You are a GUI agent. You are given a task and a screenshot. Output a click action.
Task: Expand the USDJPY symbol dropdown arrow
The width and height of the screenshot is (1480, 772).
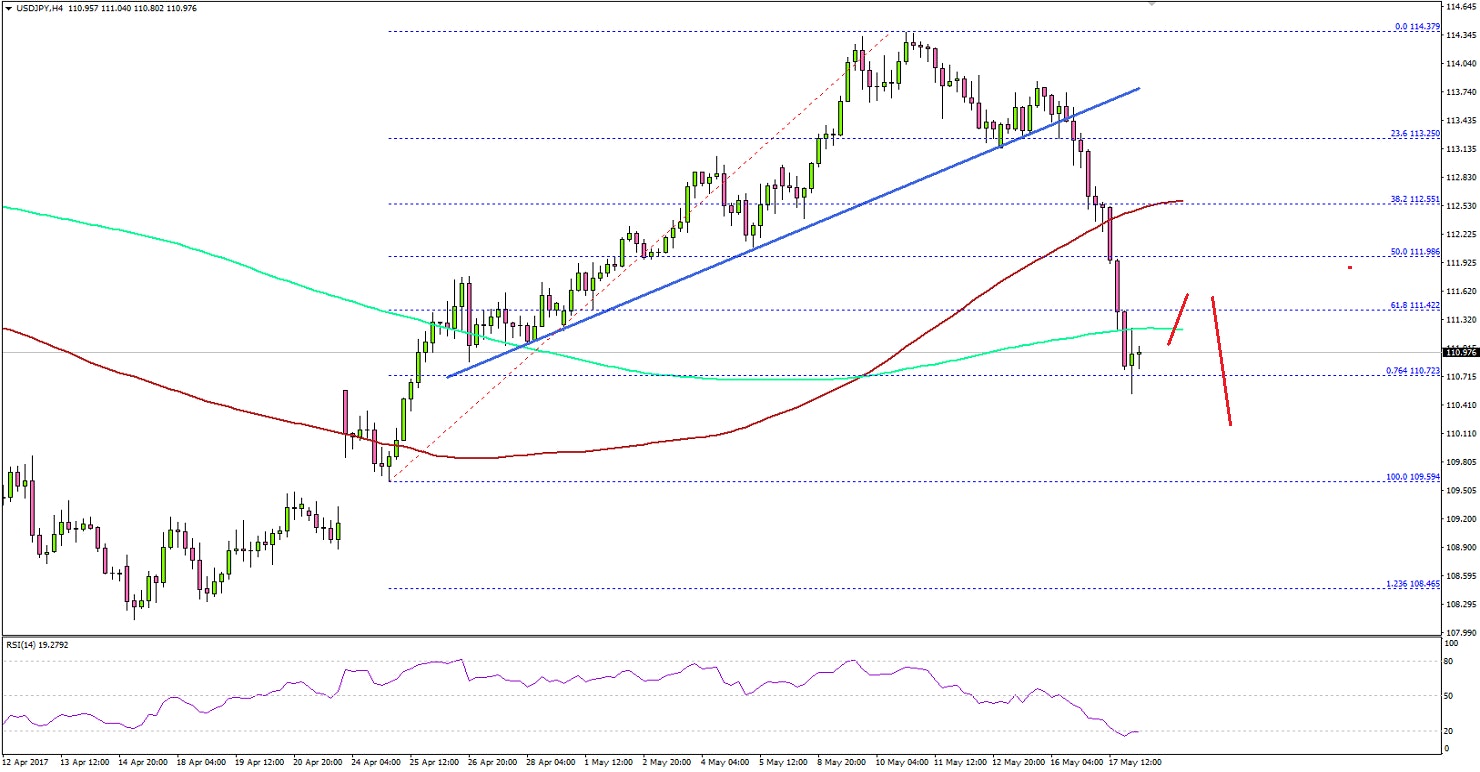tap(8, 8)
